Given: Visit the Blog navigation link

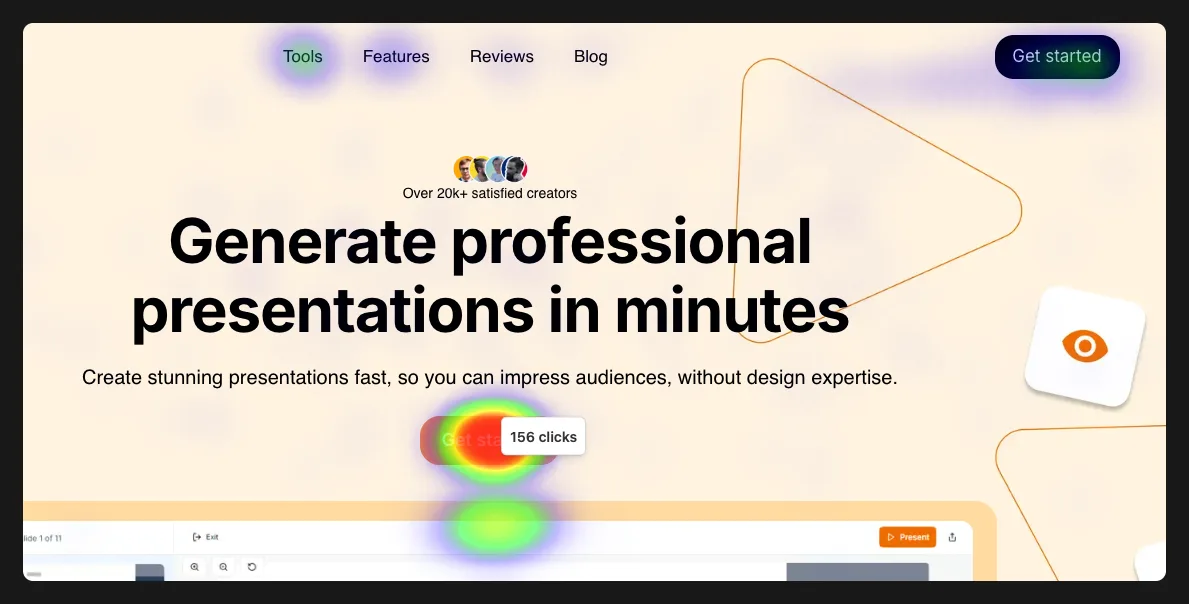Looking at the screenshot, I should (x=591, y=57).
